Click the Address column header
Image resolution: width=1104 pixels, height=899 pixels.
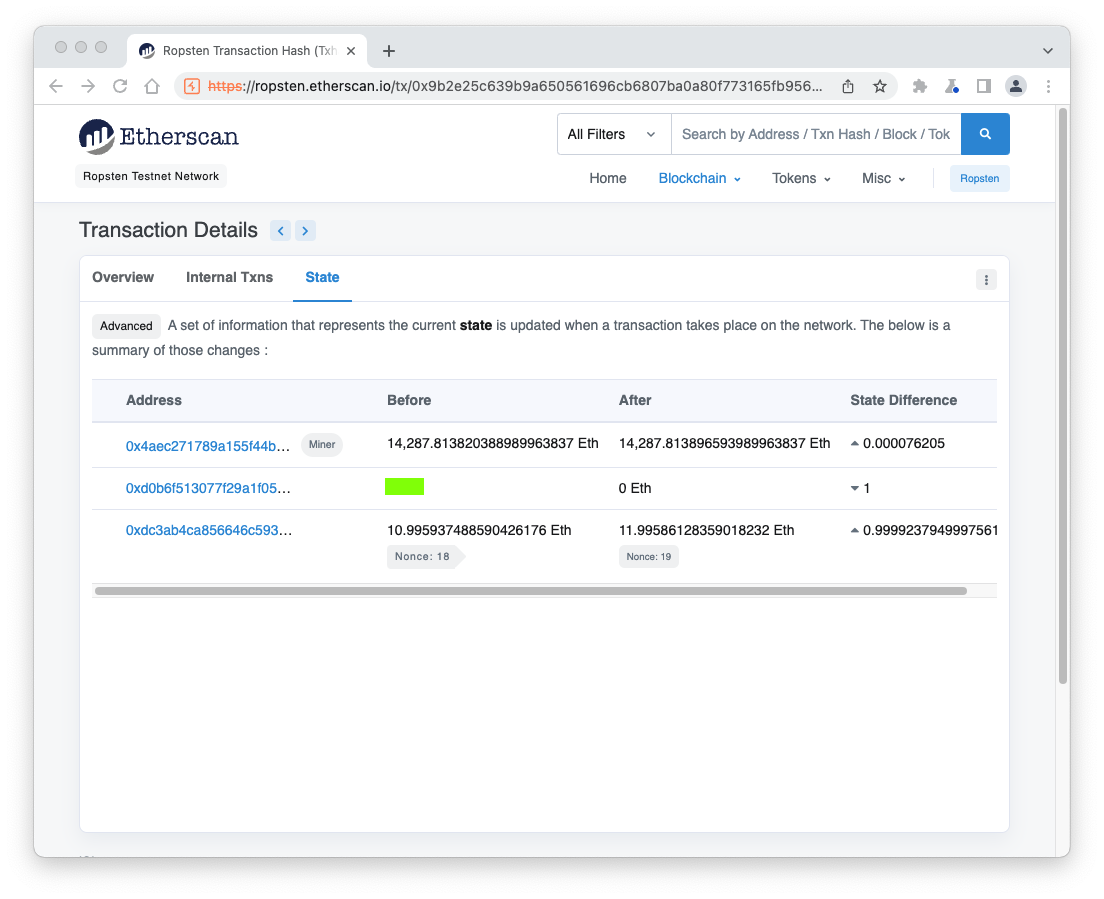(153, 400)
